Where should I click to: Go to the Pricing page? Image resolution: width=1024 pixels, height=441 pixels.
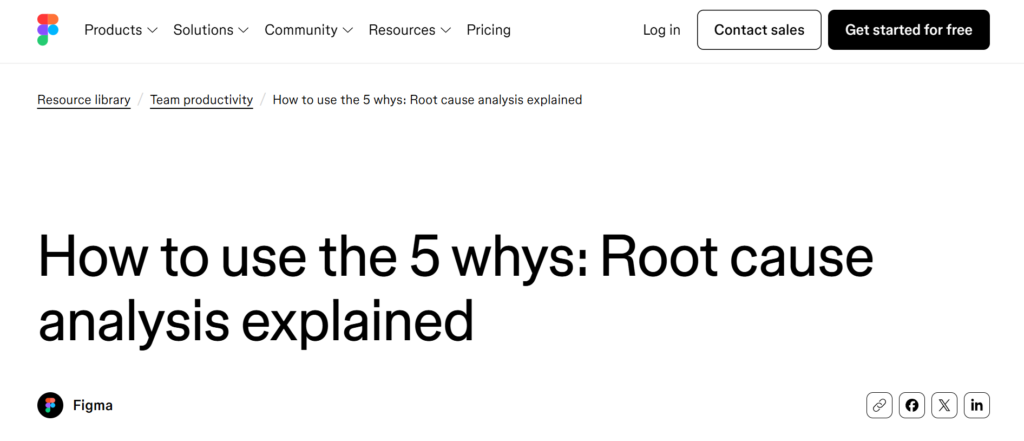click(488, 30)
